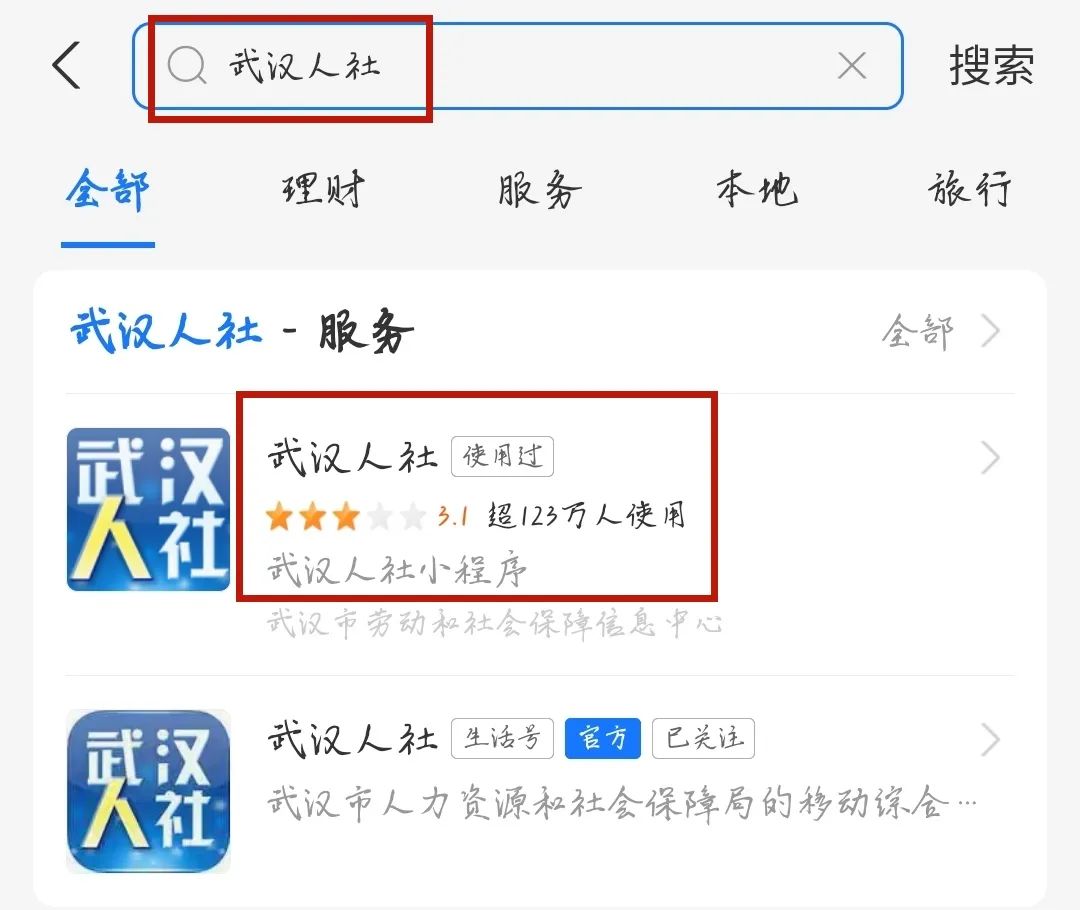
Task: Open the 理财 tab
Action: point(323,190)
